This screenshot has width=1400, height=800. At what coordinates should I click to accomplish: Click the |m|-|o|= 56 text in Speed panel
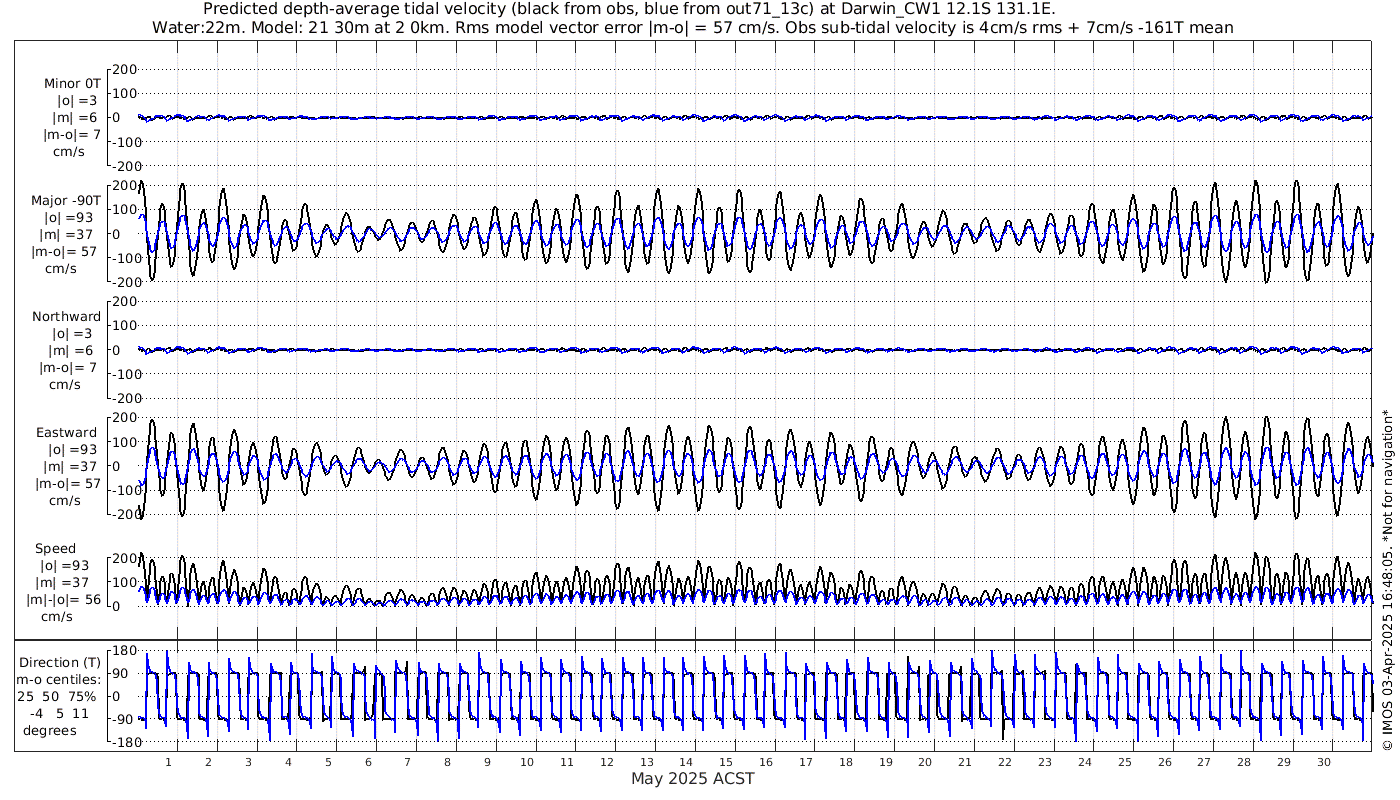coord(64,600)
